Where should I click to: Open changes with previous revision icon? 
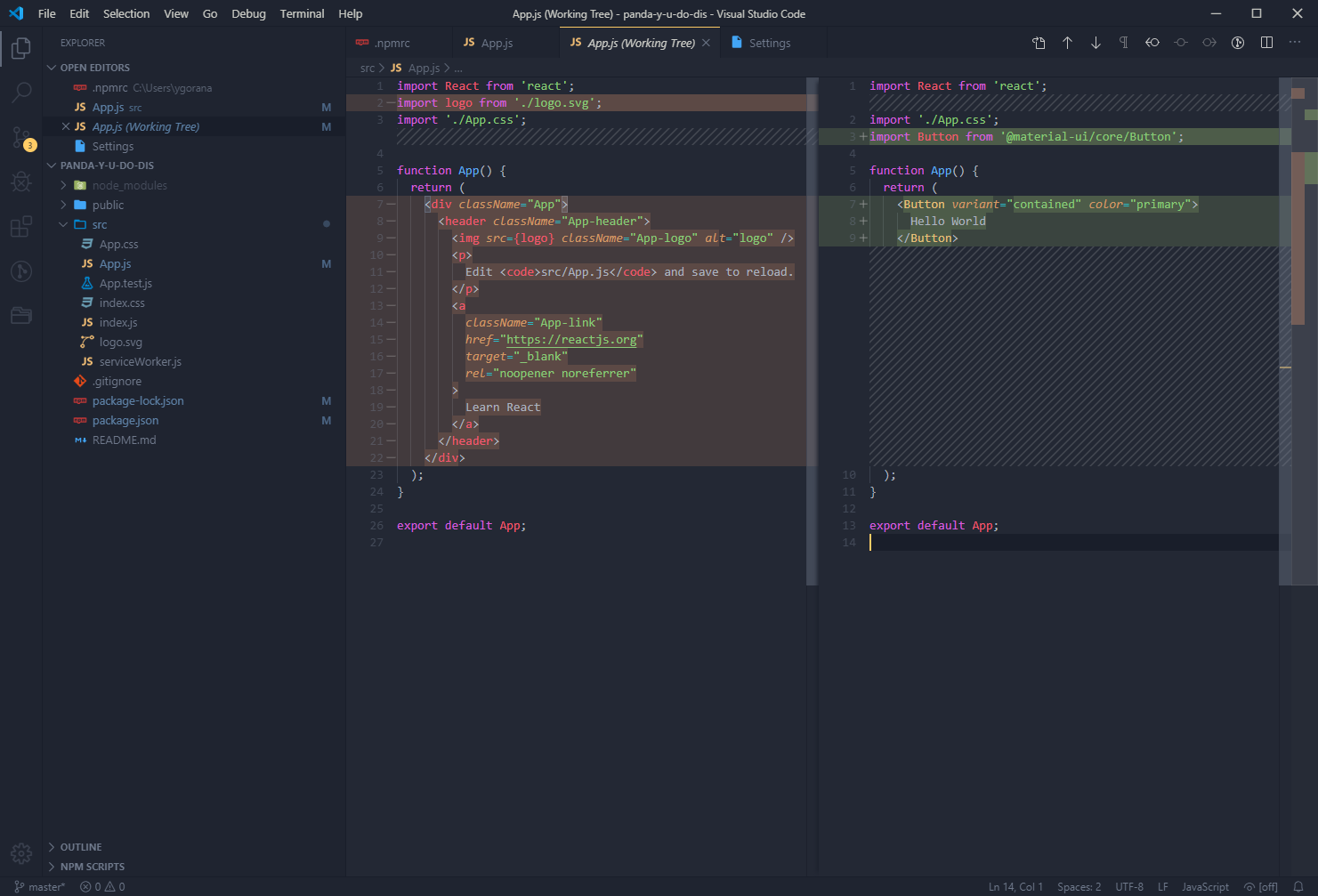pos(1152,43)
